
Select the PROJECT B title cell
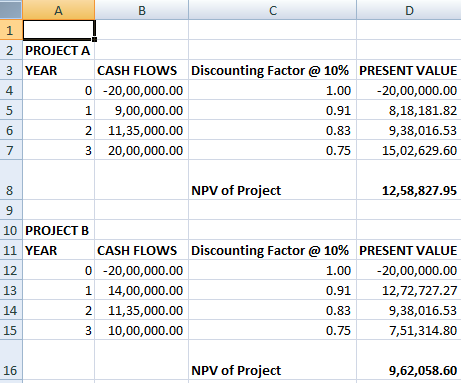(59, 230)
